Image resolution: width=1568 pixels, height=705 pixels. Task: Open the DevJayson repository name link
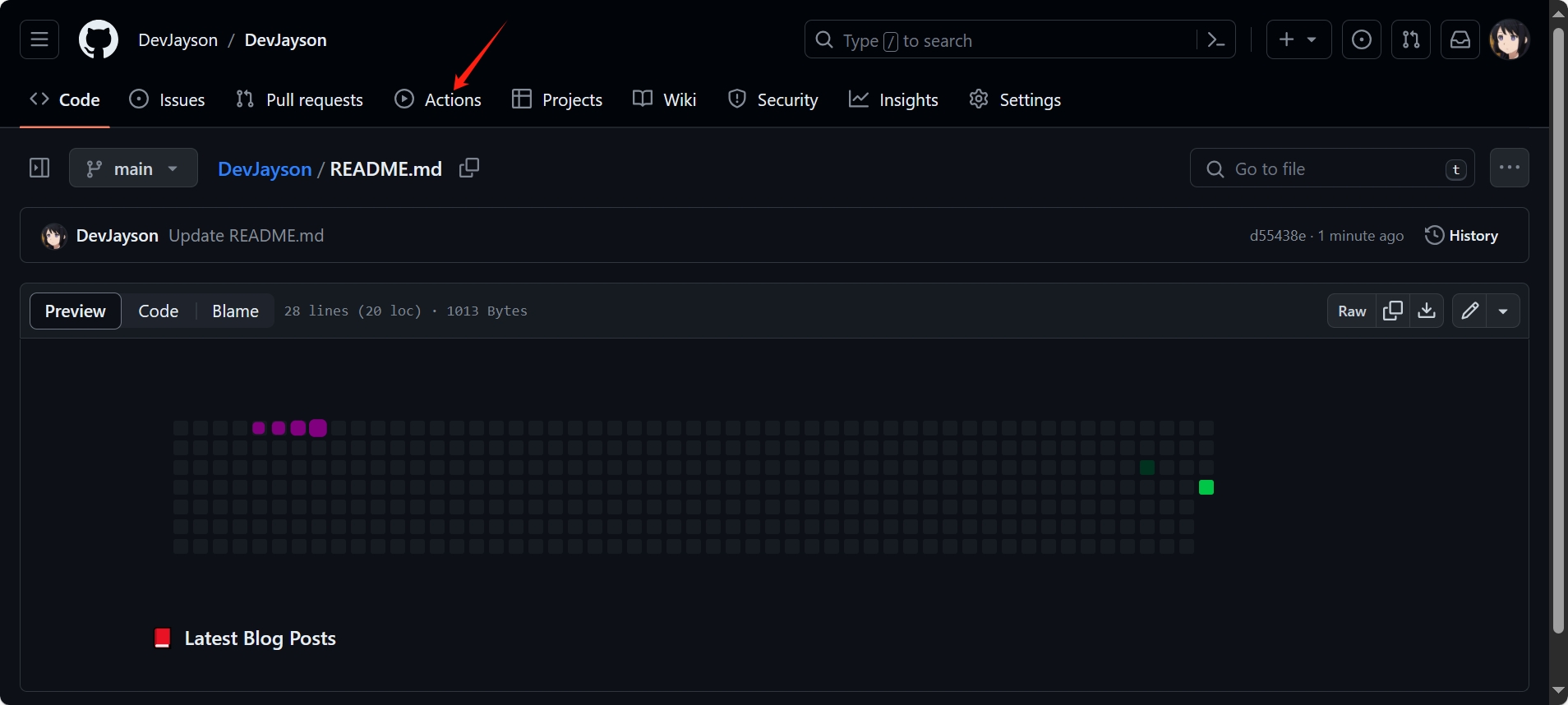pyautogui.click(x=285, y=40)
